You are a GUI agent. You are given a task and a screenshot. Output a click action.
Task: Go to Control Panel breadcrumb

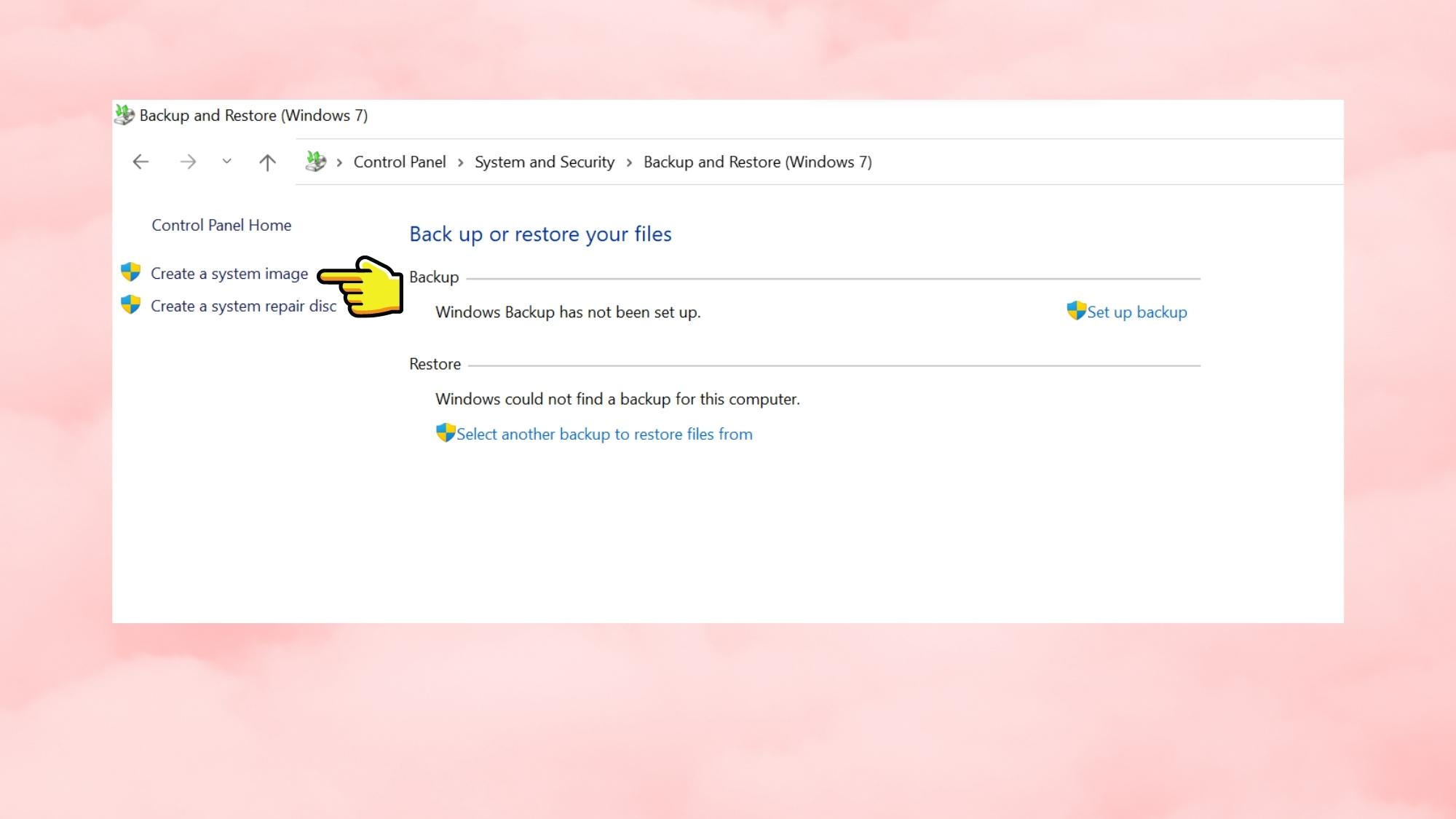click(x=400, y=162)
